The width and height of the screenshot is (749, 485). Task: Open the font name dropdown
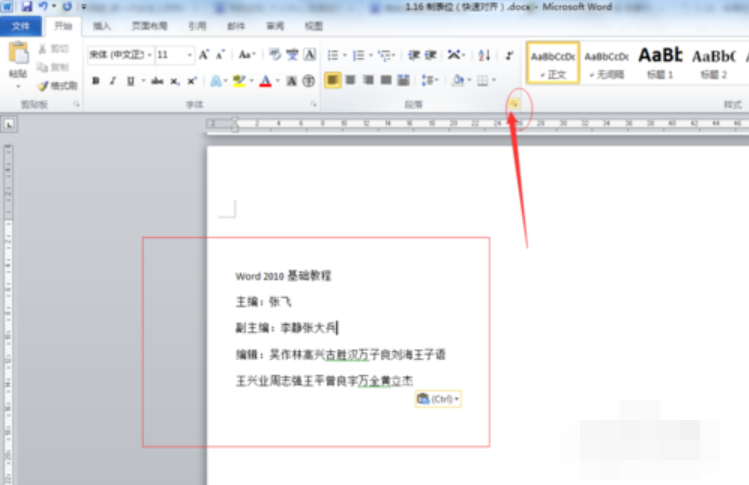[120, 55]
